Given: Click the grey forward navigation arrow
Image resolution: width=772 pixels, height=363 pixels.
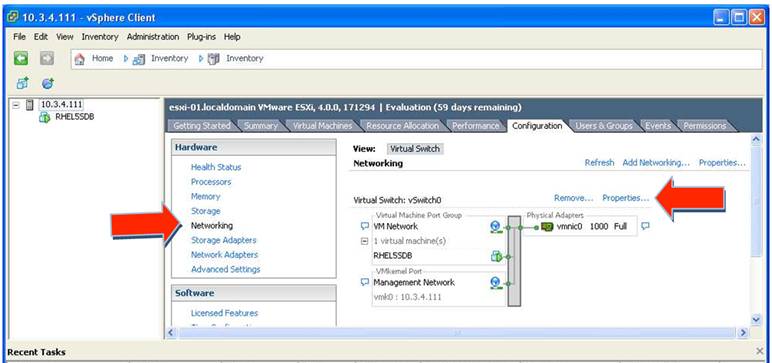Looking at the screenshot, I should [x=47, y=59].
